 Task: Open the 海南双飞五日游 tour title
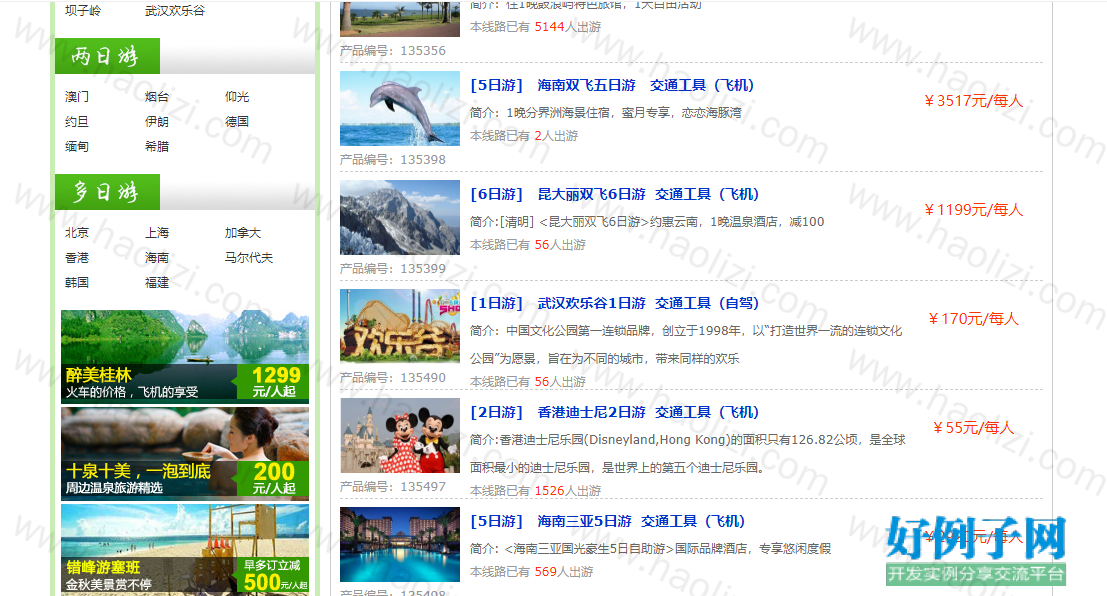point(612,85)
